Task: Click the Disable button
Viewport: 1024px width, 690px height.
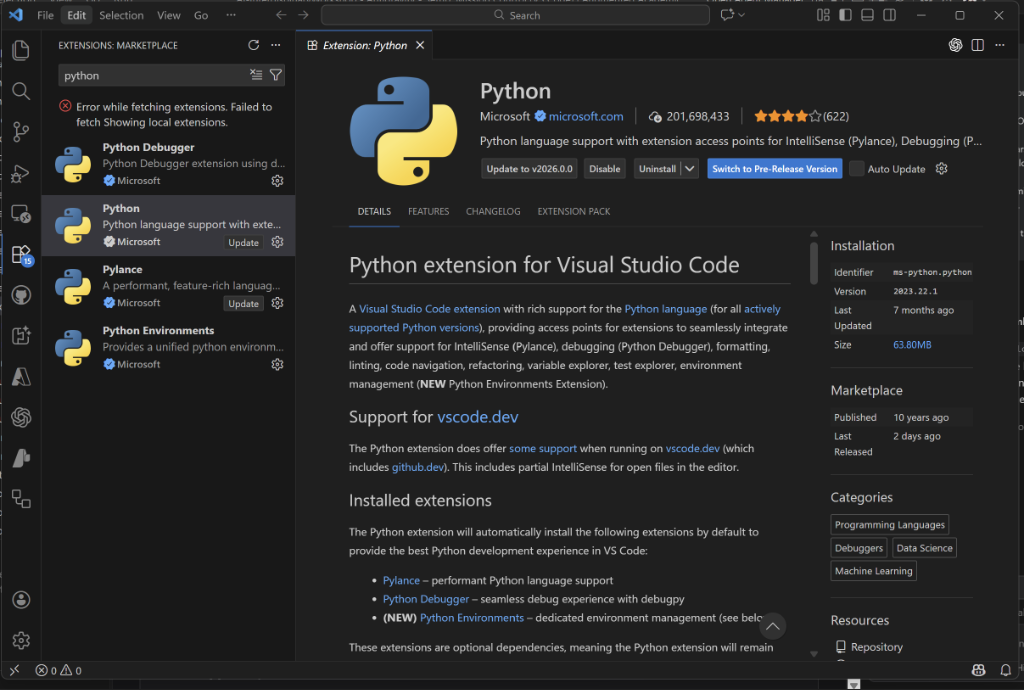Action: click(x=605, y=168)
